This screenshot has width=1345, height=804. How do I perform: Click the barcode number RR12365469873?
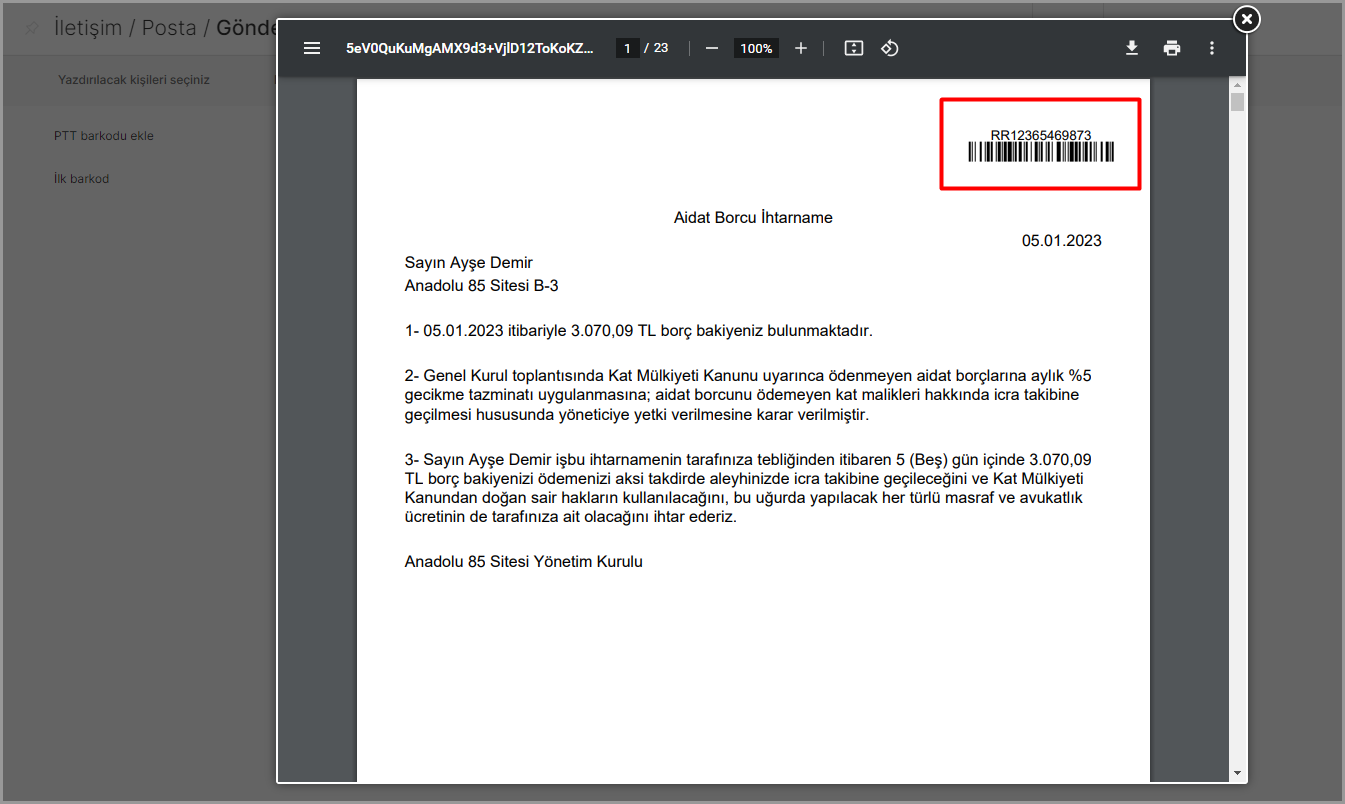coord(1040,135)
